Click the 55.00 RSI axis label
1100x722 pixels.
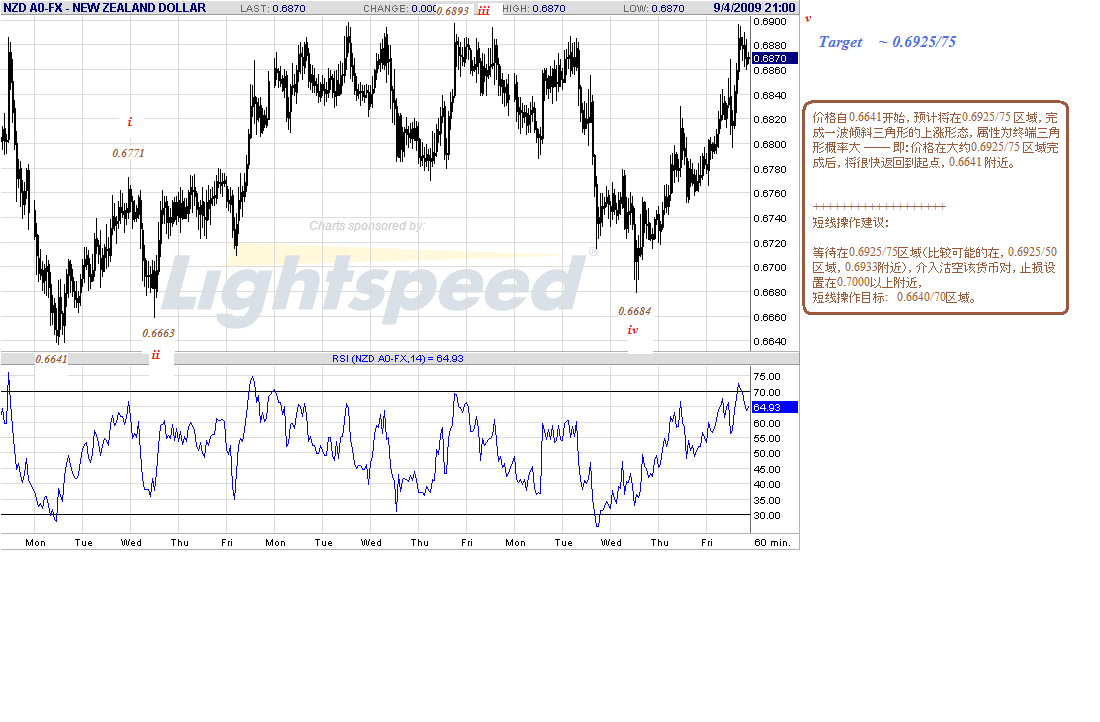[x=767, y=439]
